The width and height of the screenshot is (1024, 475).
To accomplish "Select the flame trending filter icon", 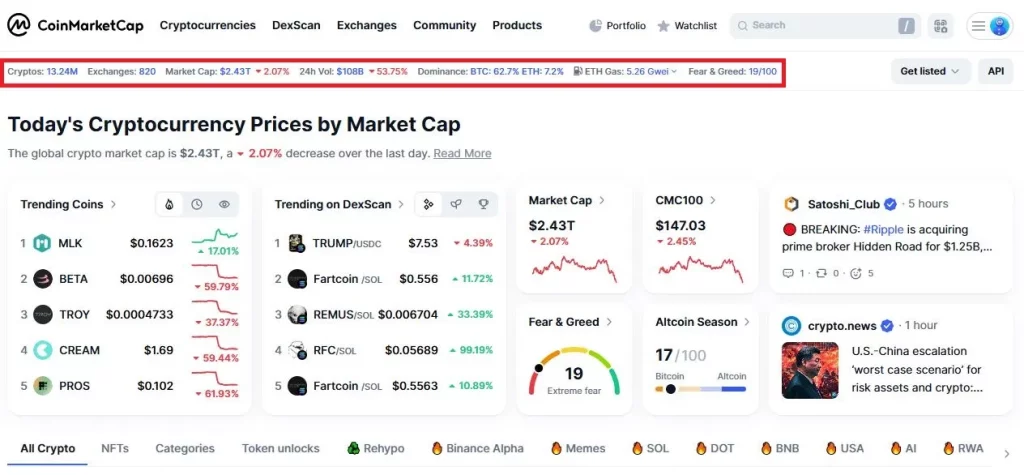I will click(x=170, y=205).
